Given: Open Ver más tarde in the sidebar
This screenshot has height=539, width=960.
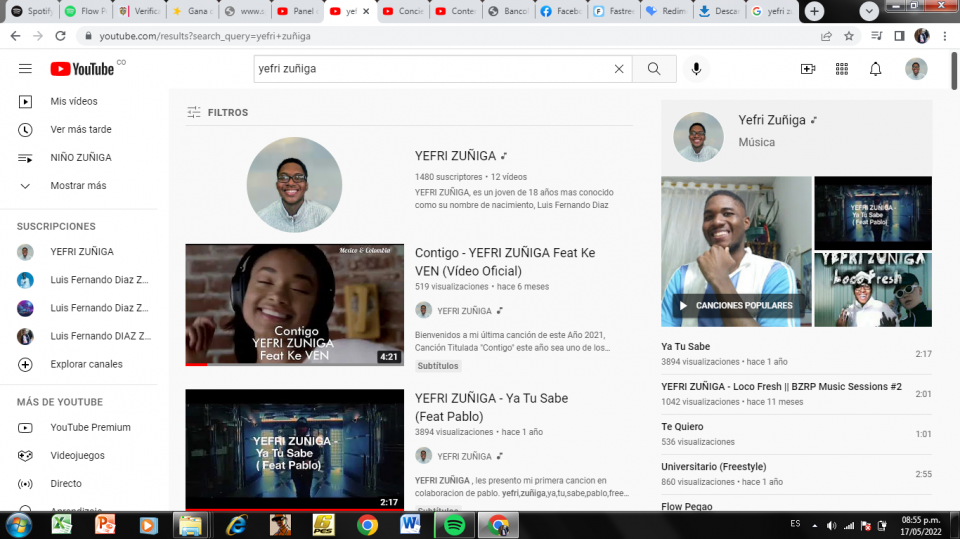Looking at the screenshot, I should click(x=80, y=129).
